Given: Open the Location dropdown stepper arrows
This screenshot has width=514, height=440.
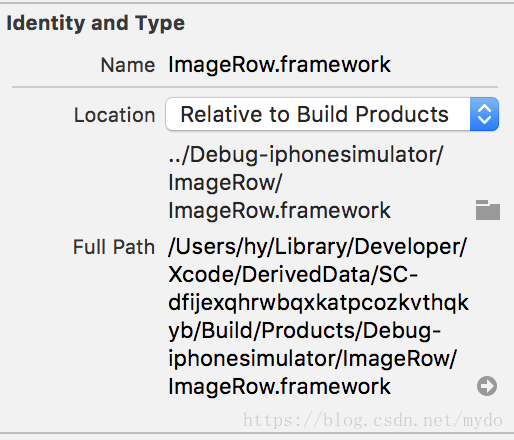Looking at the screenshot, I should [x=484, y=114].
